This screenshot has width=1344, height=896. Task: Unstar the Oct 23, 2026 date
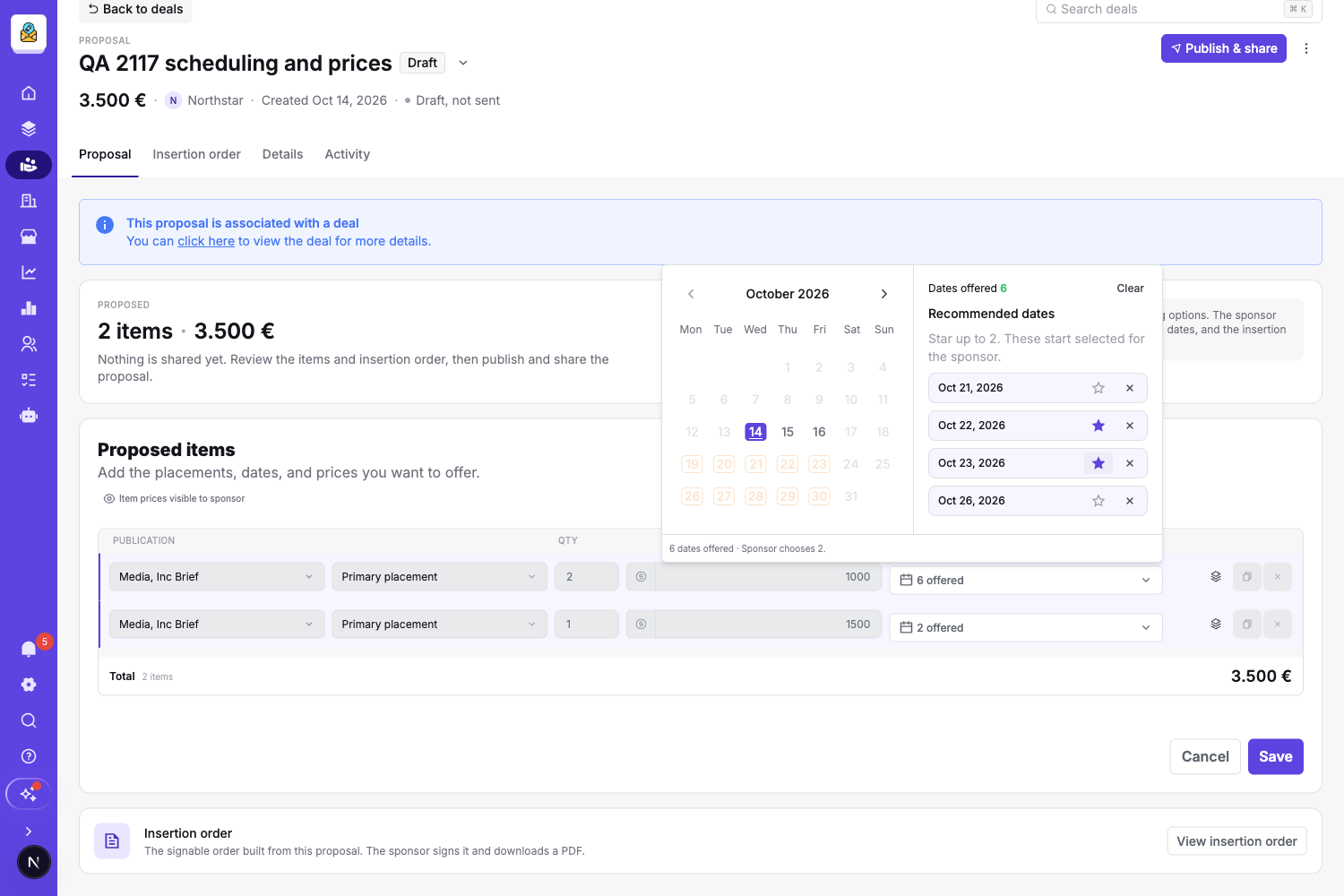(1098, 463)
